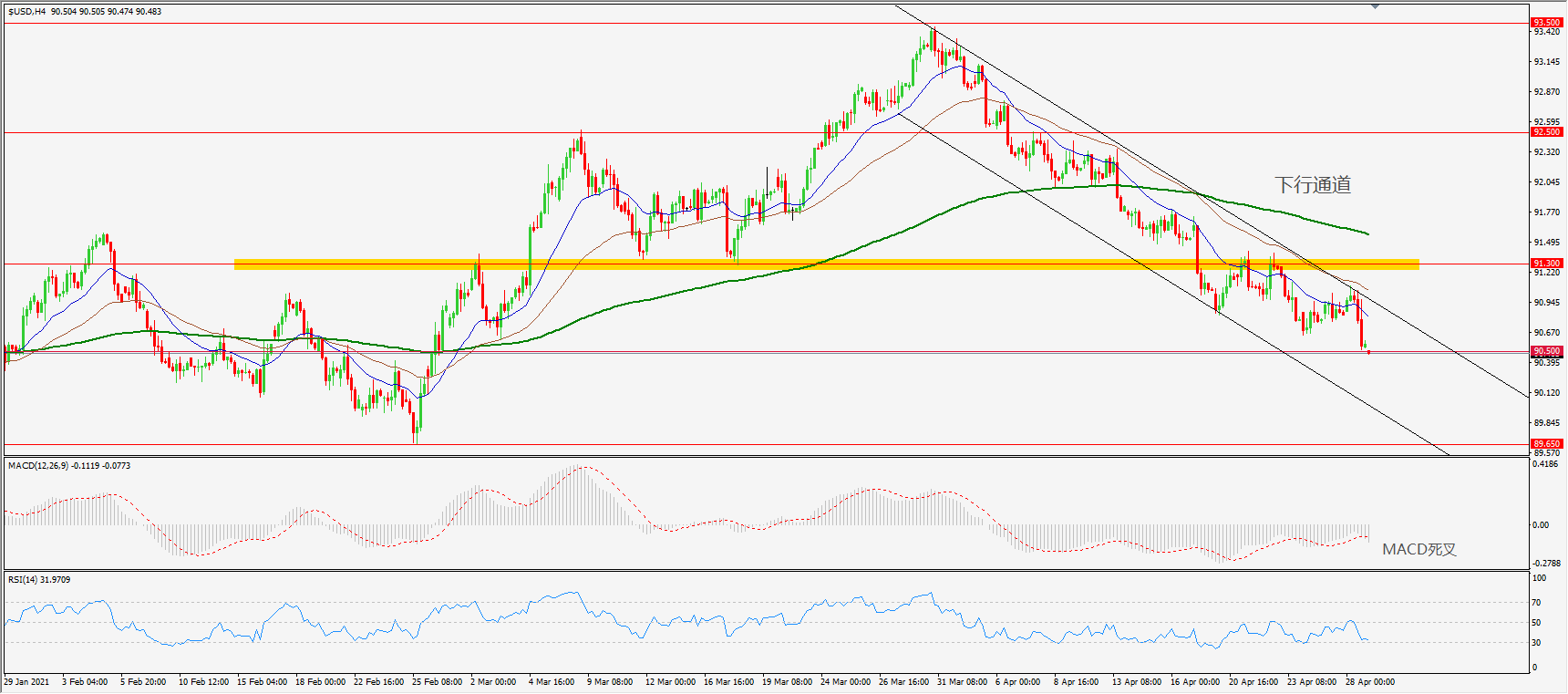1568x694 pixels.
Task: Click the red 93.500 price level tag
Action: click(1546, 22)
